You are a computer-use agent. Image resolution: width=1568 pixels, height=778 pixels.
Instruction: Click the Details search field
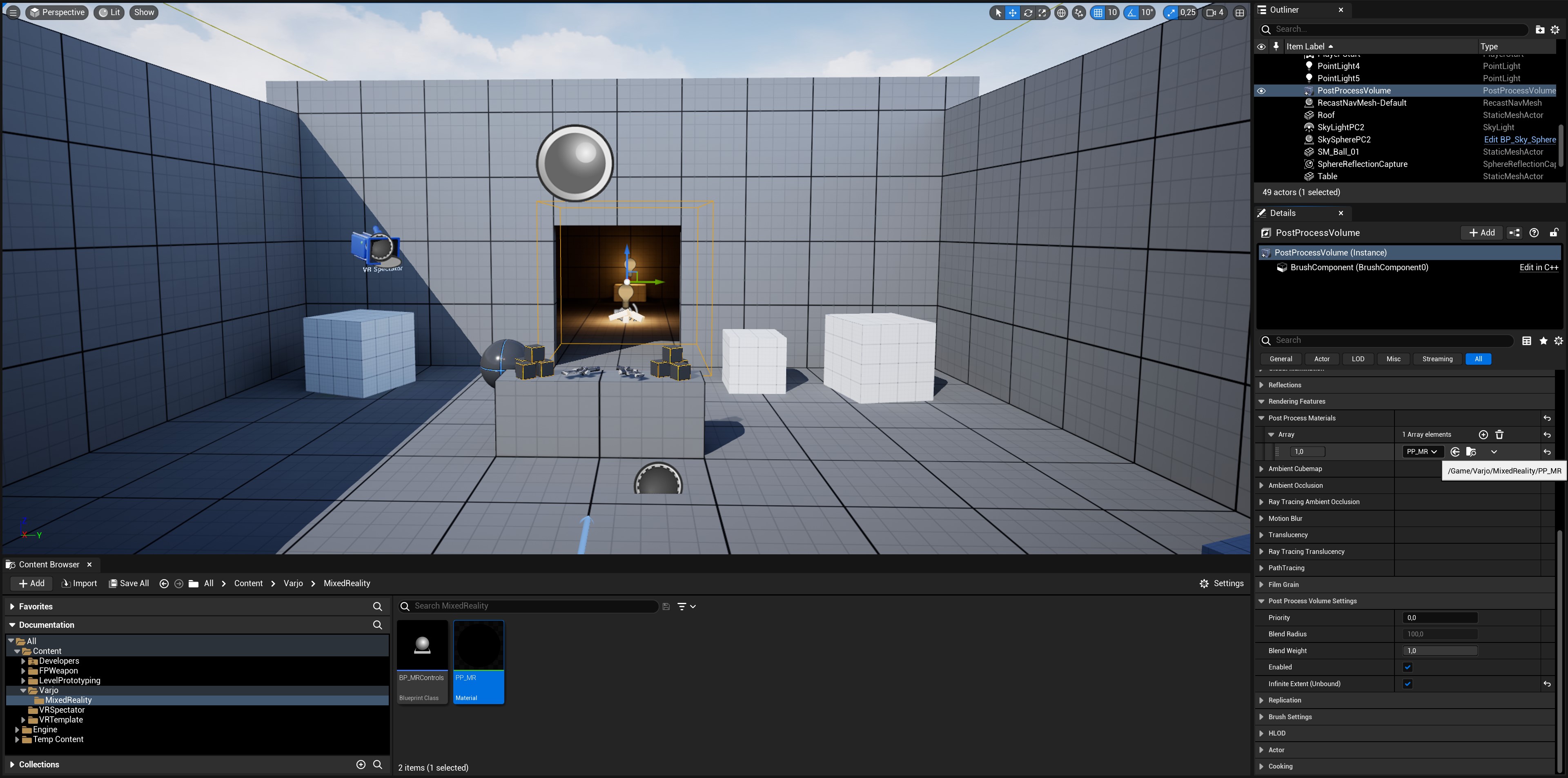click(x=1387, y=340)
